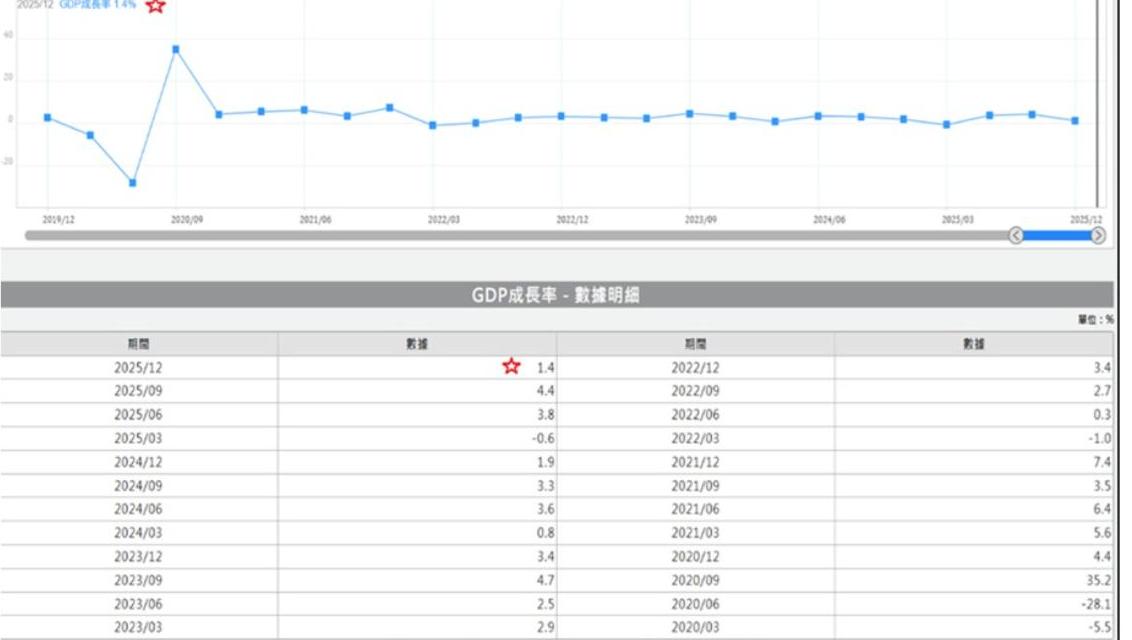Click the 2022/03 label on chart x-axis
This screenshot has height=640, width=1132.
coord(444,220)
